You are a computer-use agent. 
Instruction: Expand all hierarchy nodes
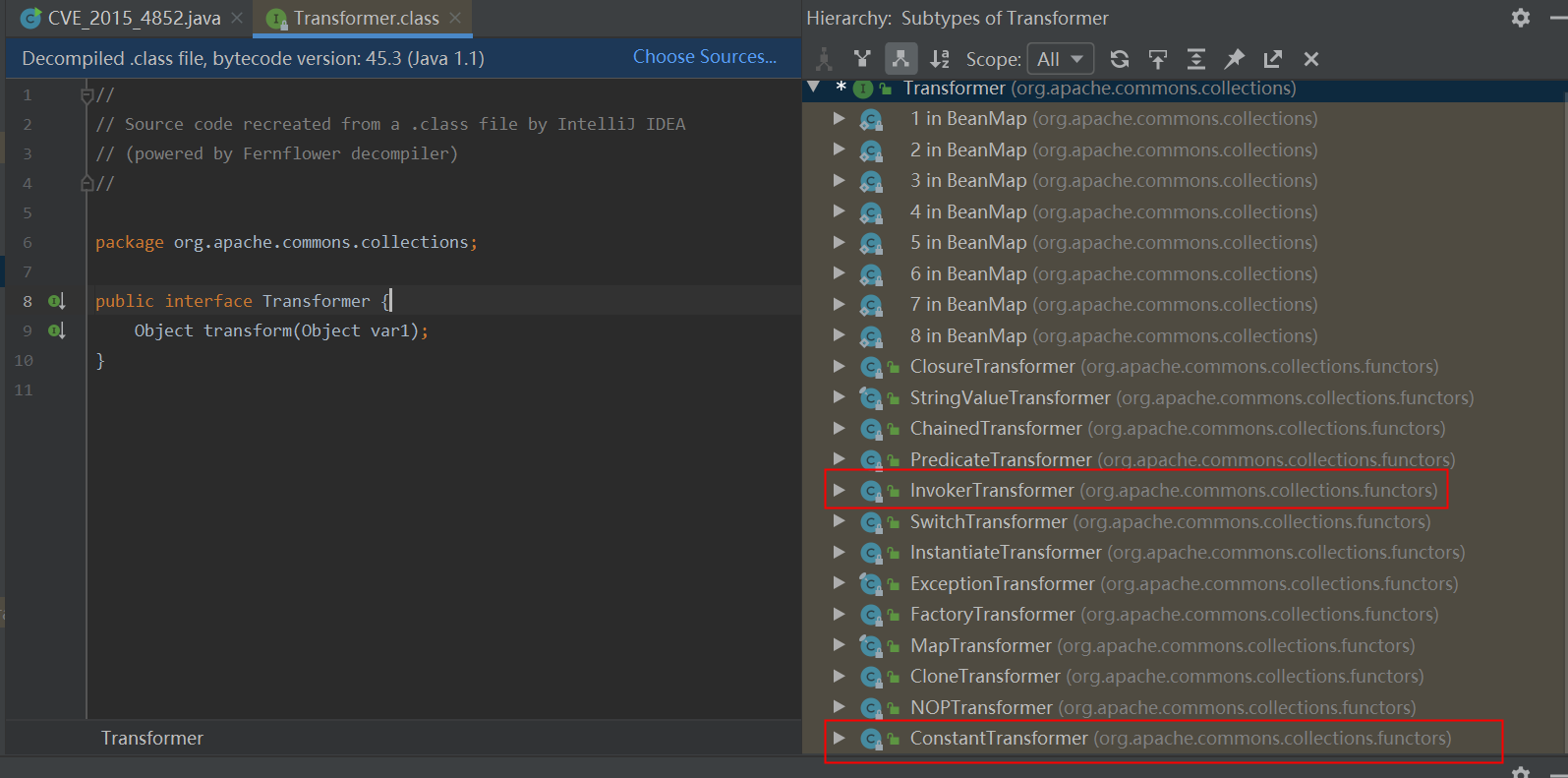coord(1196,59)
